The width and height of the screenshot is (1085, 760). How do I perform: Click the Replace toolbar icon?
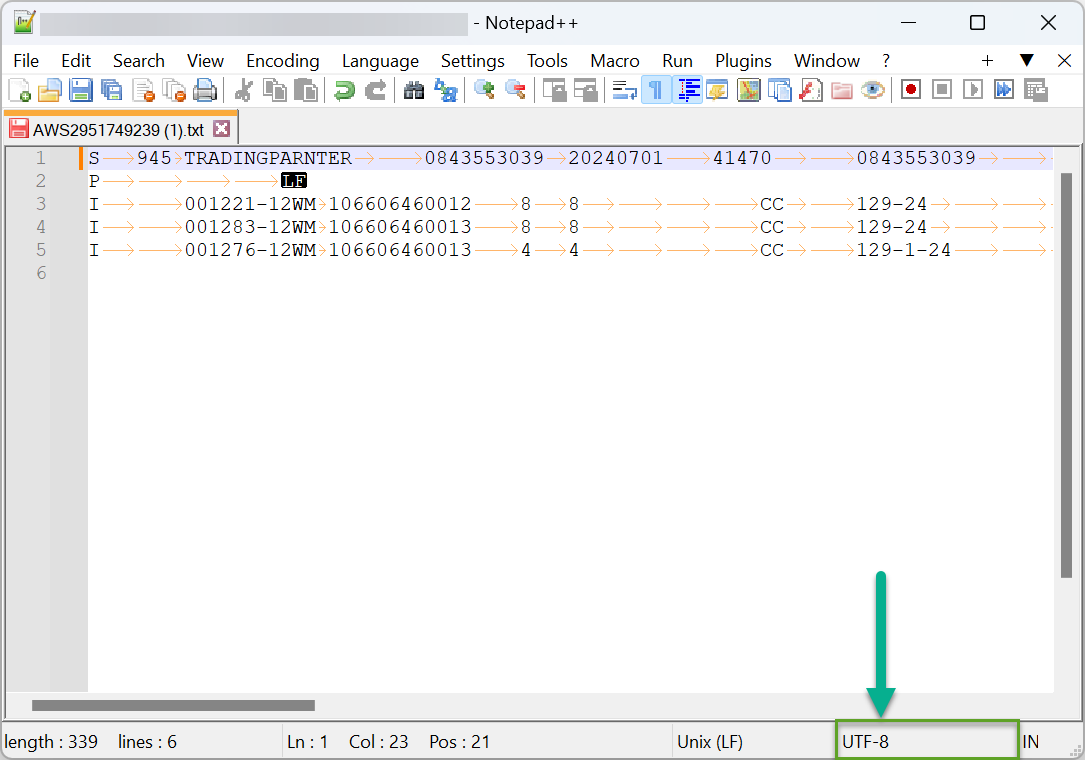447,90
